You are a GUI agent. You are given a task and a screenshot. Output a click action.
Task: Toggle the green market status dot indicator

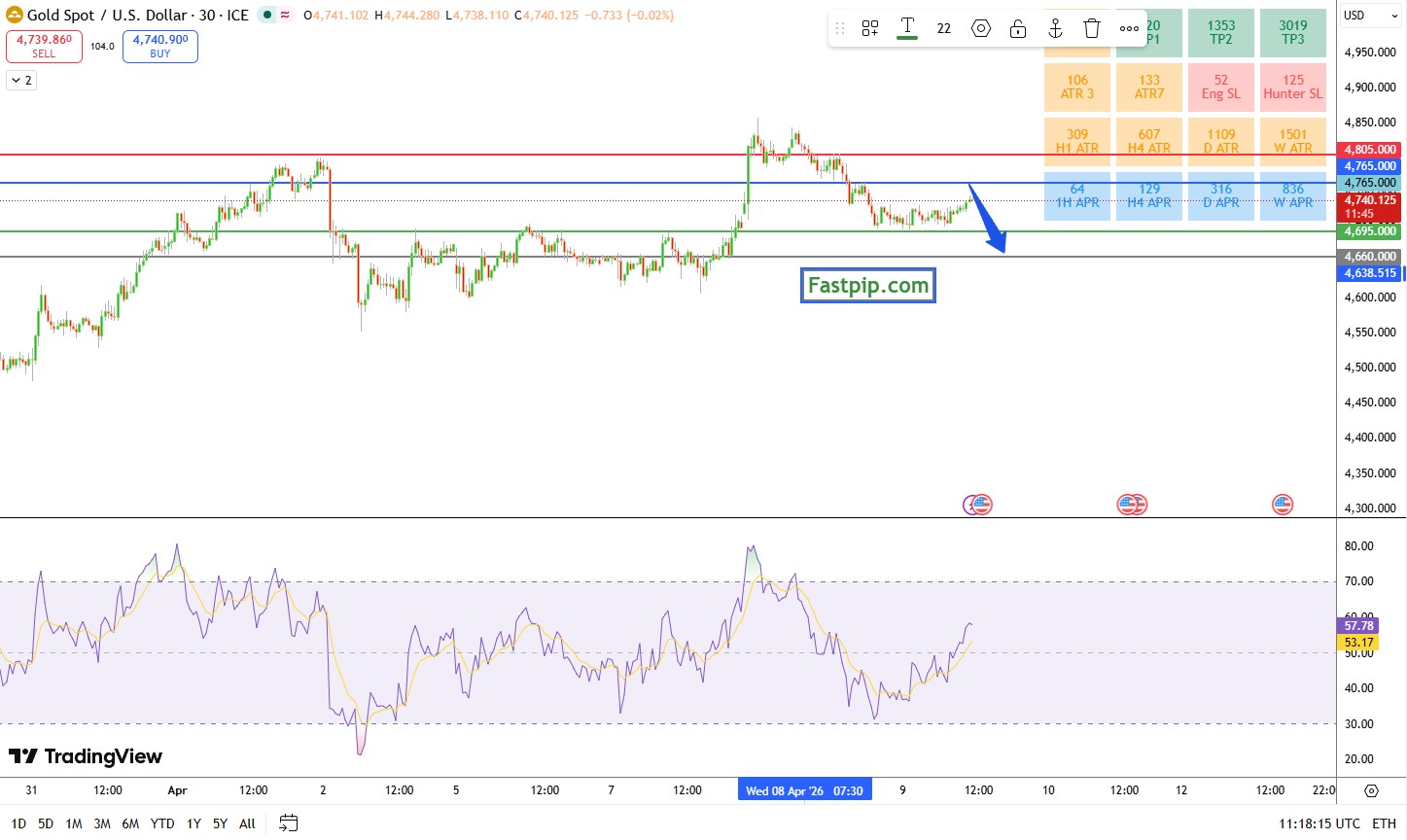click(267, 16)
